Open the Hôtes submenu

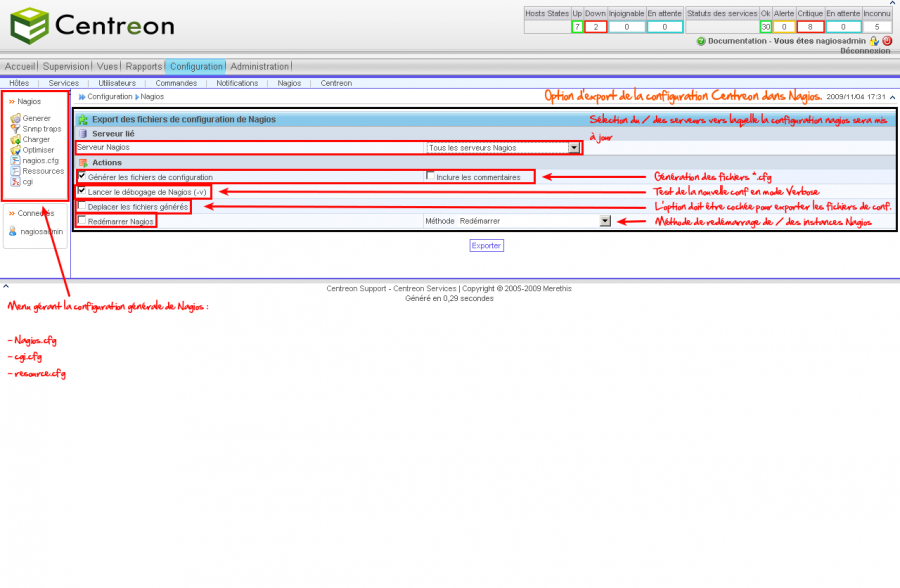19,83
